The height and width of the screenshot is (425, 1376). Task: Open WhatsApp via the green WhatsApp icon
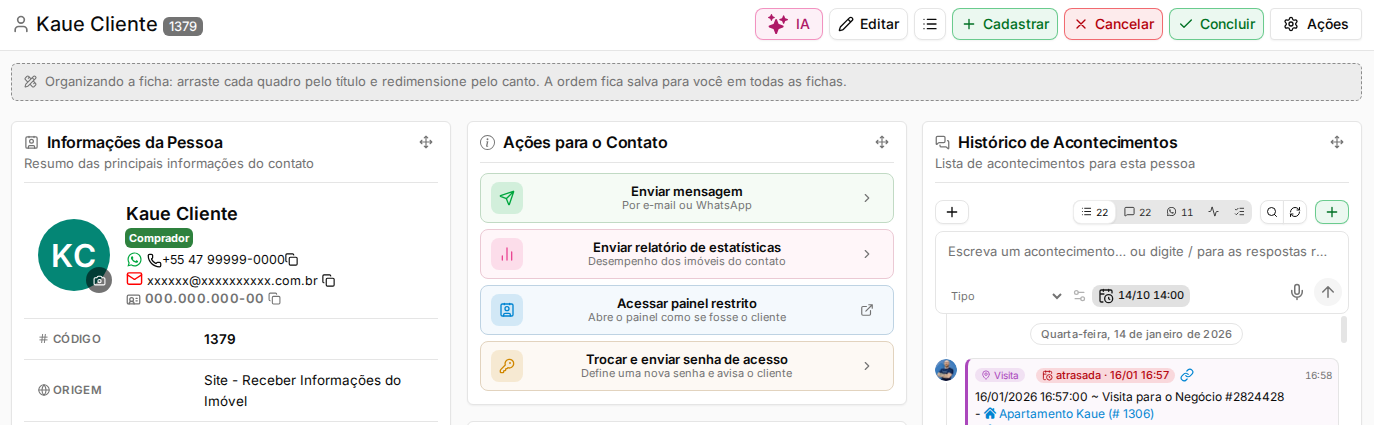(135, 260)
